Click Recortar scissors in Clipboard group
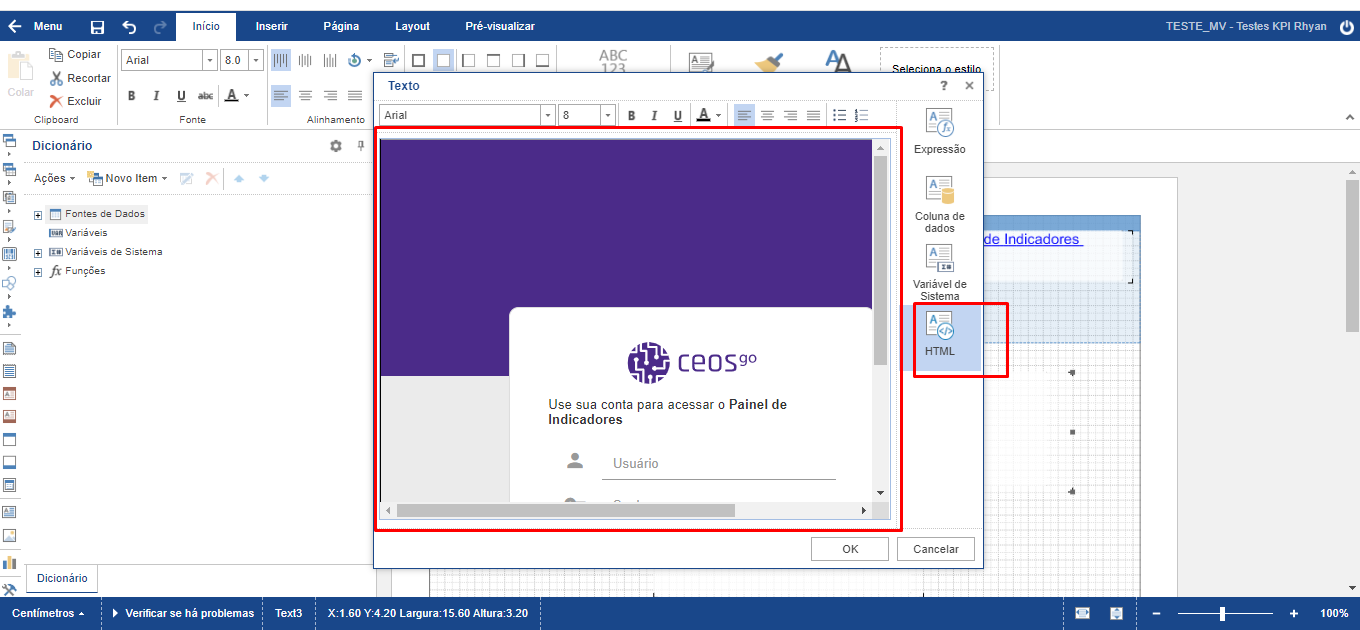 coord(80,78)
